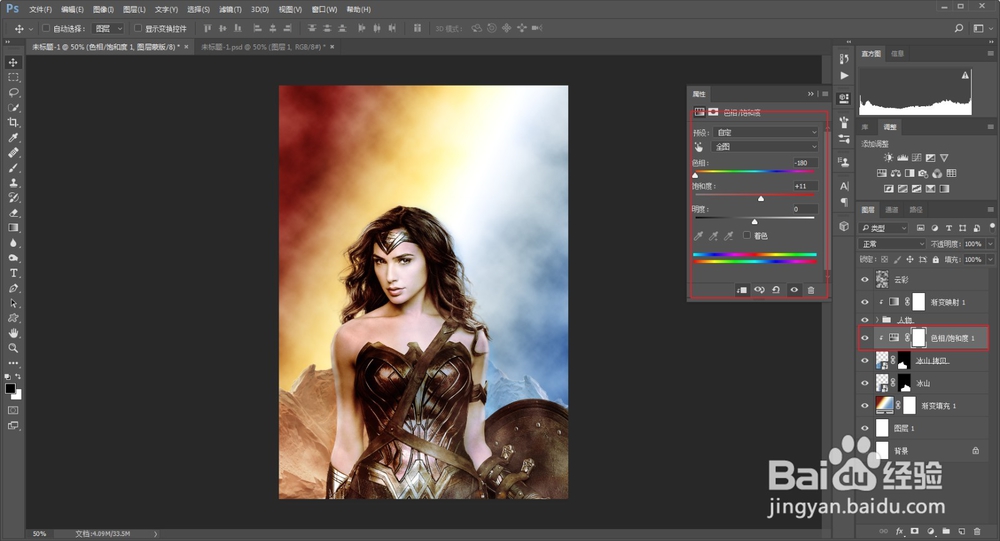This screenshot has width=1000, height=541.
Task: Select the Pen tool
Action: click(x=13, y=288)
